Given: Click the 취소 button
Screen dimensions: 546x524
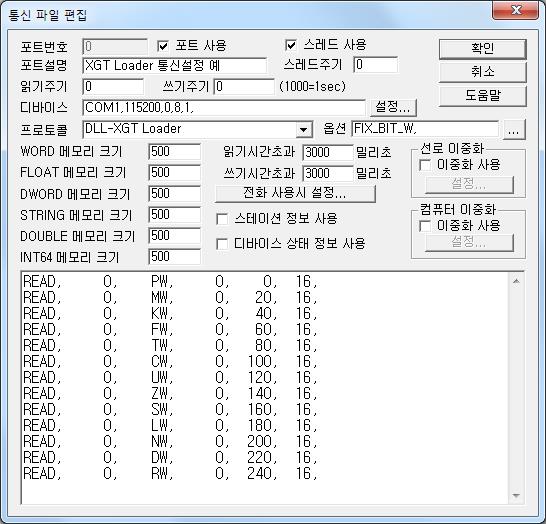Looking at the screenshot, I should click(483, 72).
